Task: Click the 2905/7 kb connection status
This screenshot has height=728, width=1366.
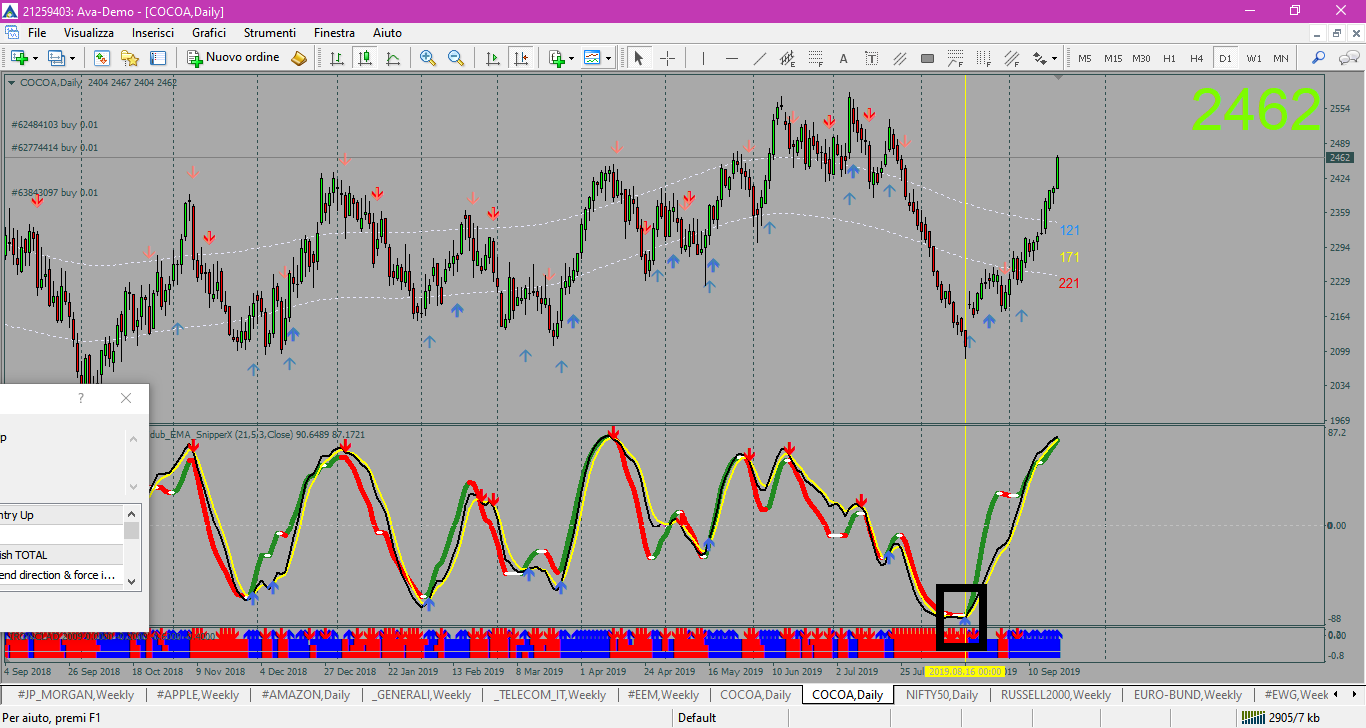Action: coord(1279,717)
